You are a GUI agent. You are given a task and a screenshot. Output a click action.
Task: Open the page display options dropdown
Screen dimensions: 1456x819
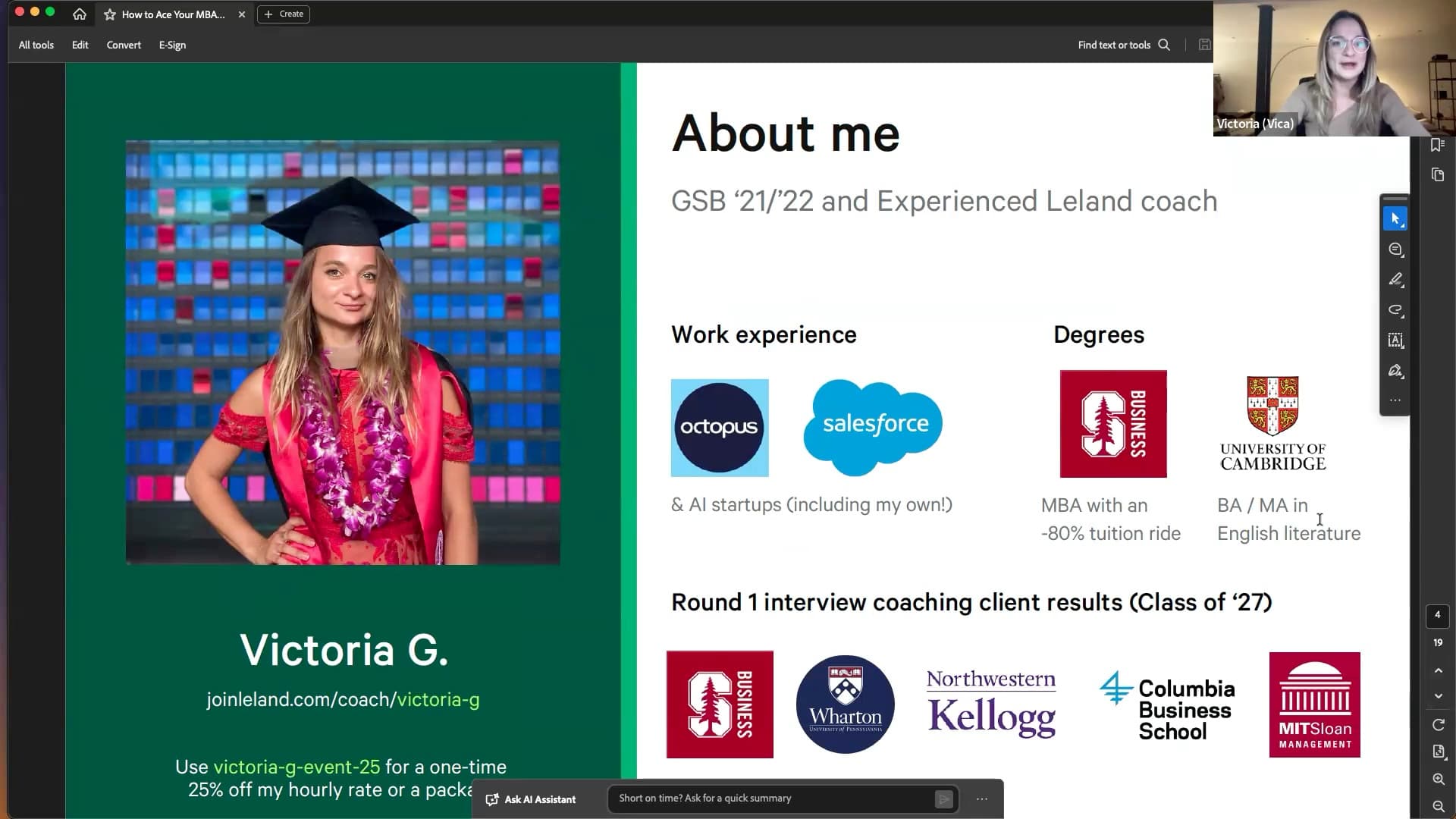coord(1438,752)
